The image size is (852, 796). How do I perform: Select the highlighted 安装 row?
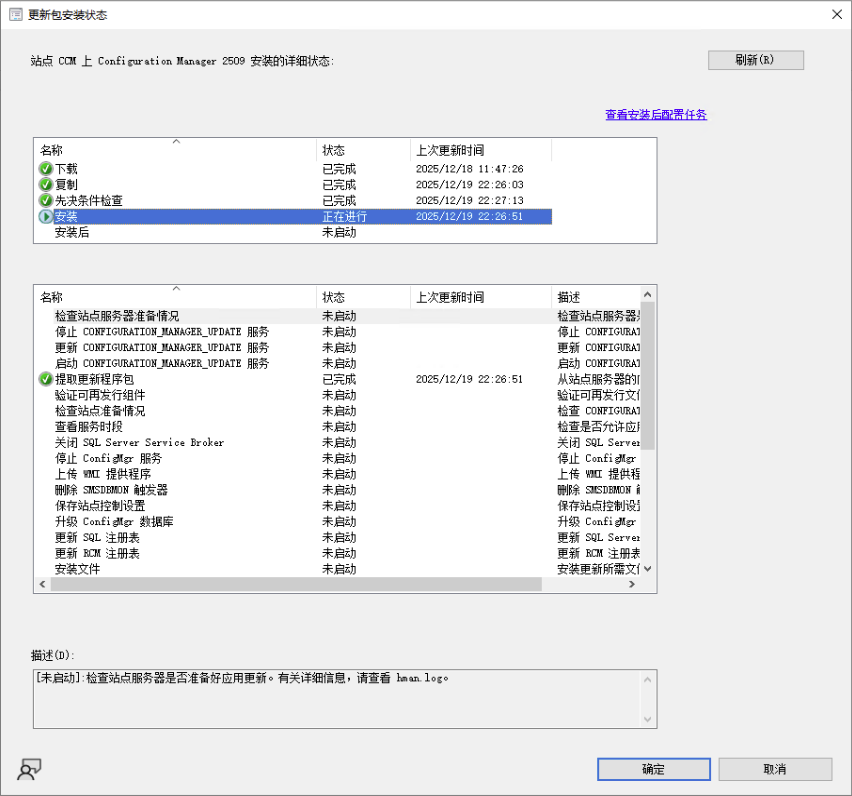[x=293, y=216]
